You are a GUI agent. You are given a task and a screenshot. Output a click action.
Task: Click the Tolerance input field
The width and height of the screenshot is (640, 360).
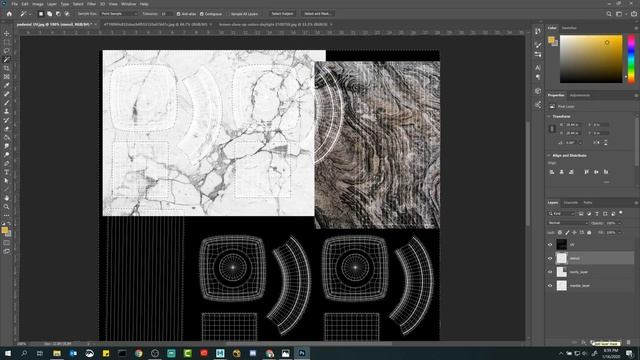tap(166, 14)
